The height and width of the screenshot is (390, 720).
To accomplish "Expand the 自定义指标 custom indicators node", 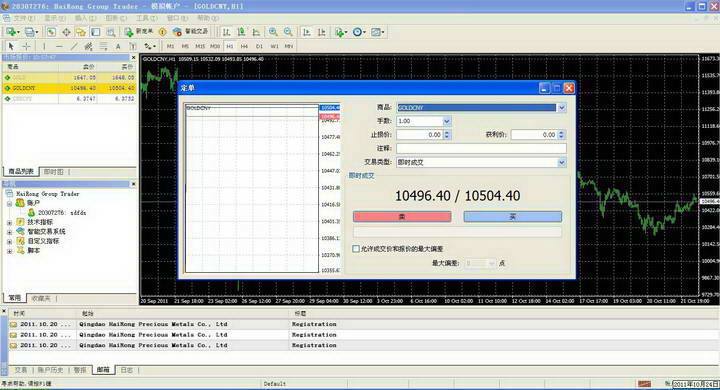I will tap(9, 242).
